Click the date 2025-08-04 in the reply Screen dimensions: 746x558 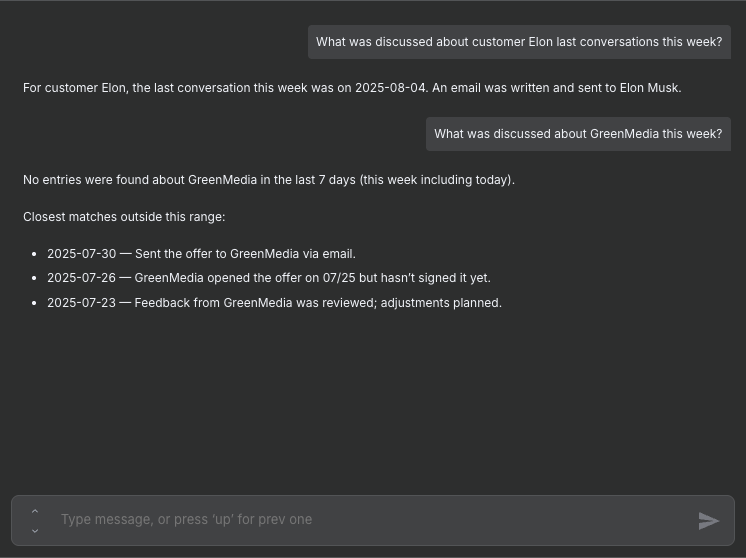point(390,88)
